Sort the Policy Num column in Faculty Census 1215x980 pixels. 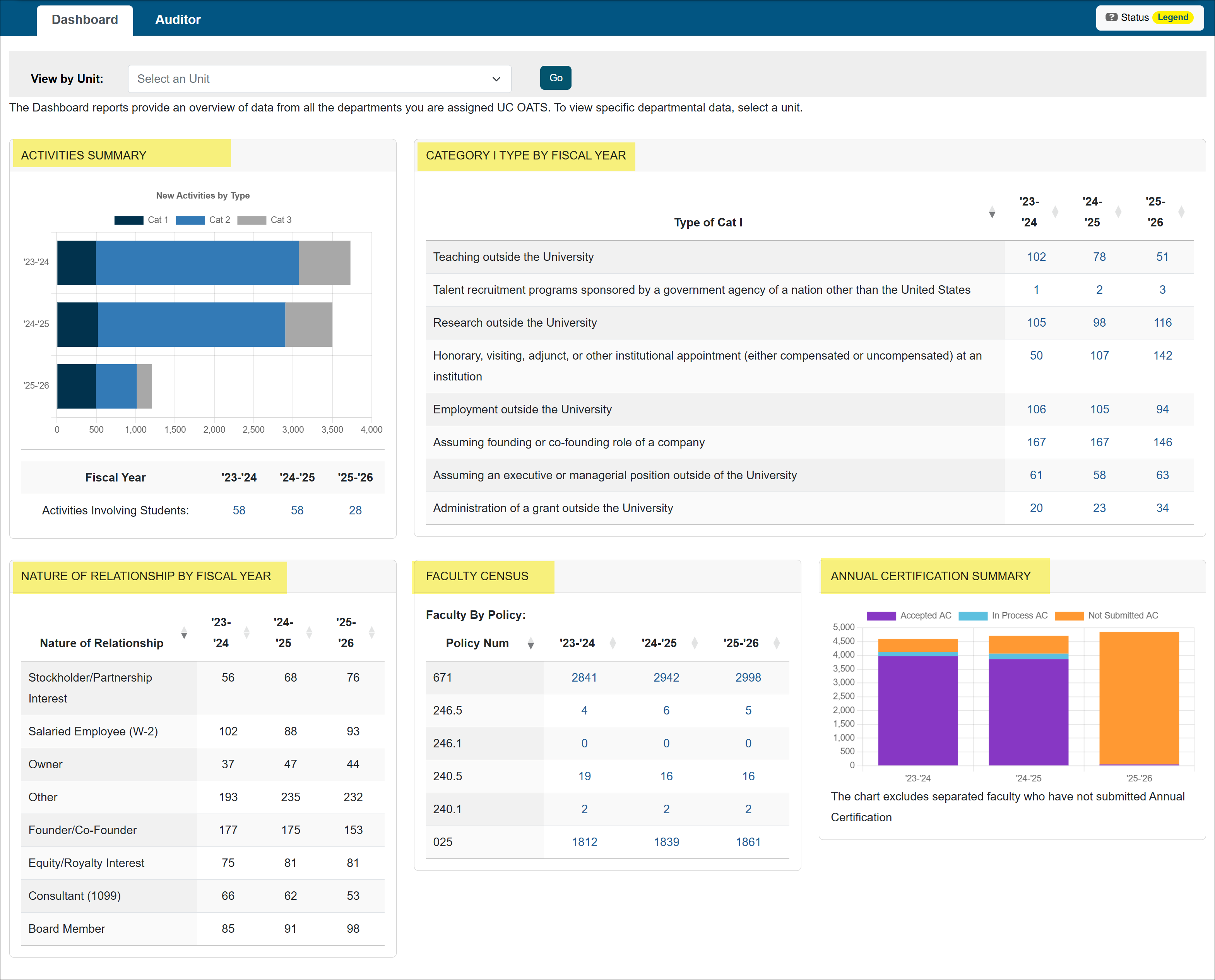[x=530, y=644]
